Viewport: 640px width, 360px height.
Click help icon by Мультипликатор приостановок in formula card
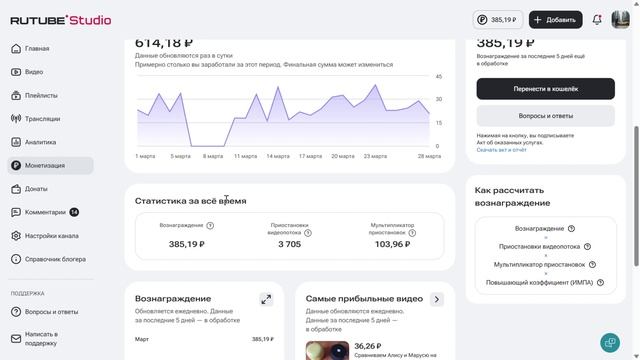592,264
